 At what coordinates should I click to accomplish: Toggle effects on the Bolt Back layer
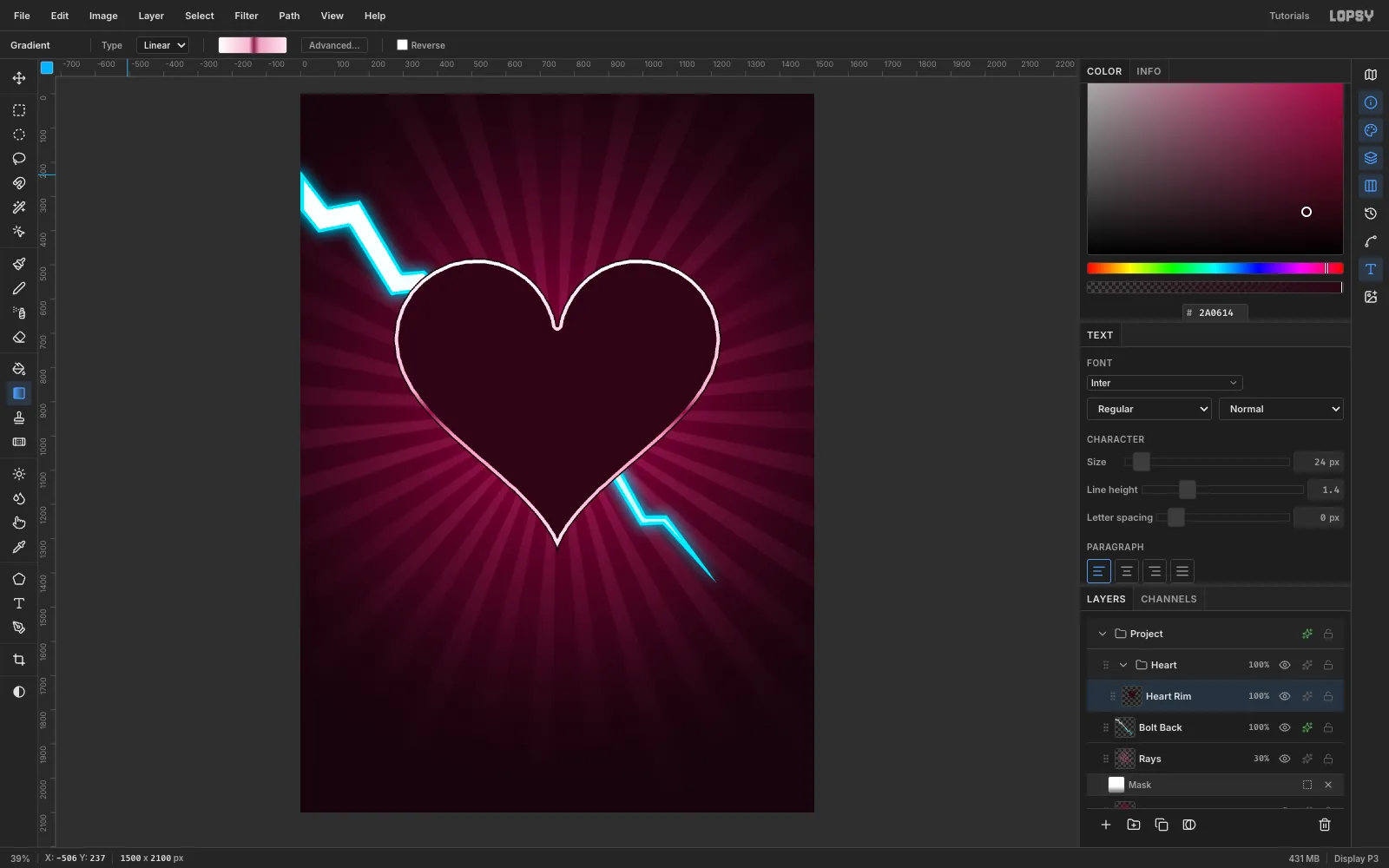tap(1307, 727)
